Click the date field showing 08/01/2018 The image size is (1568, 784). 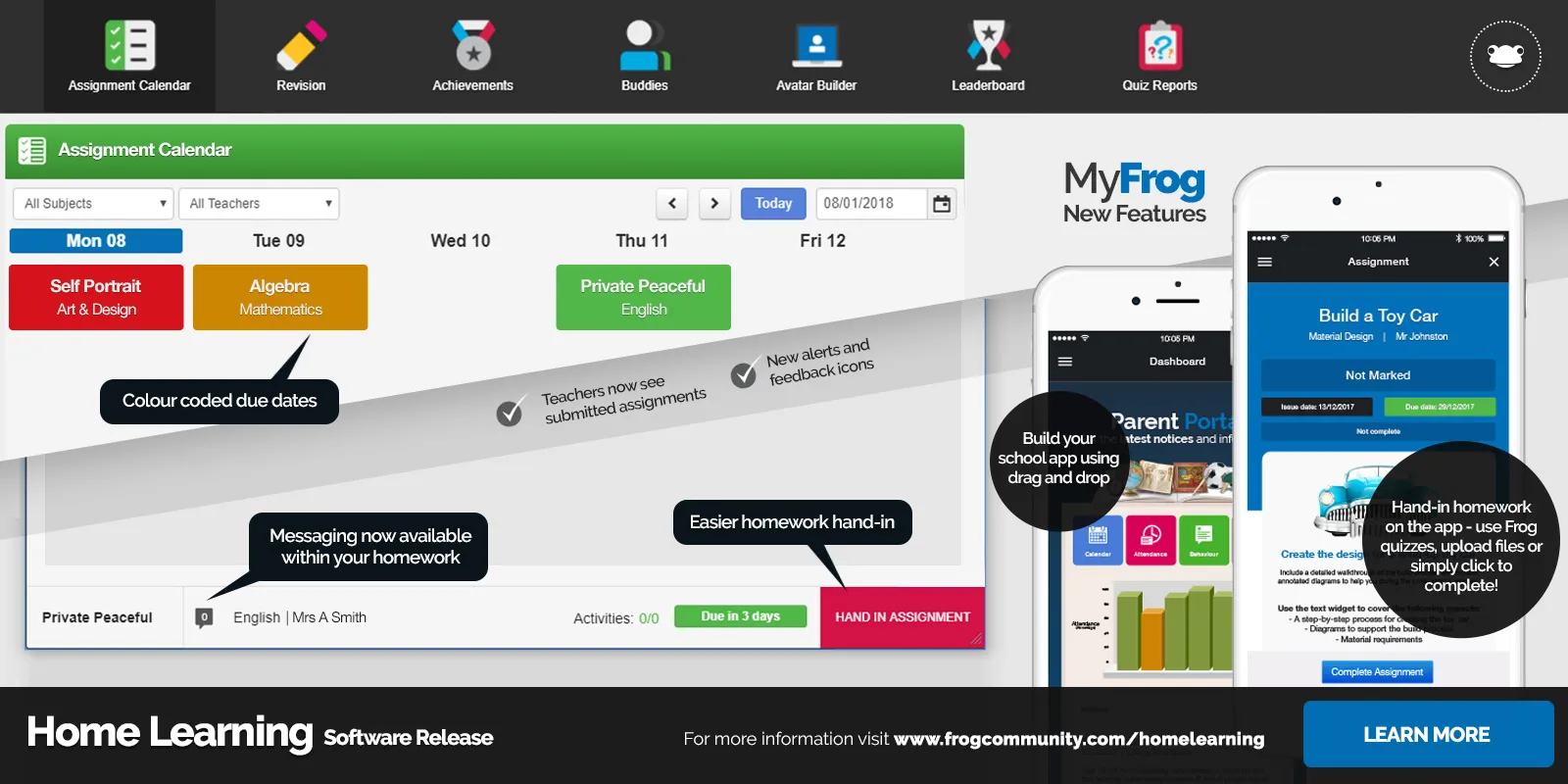[870, 204]
